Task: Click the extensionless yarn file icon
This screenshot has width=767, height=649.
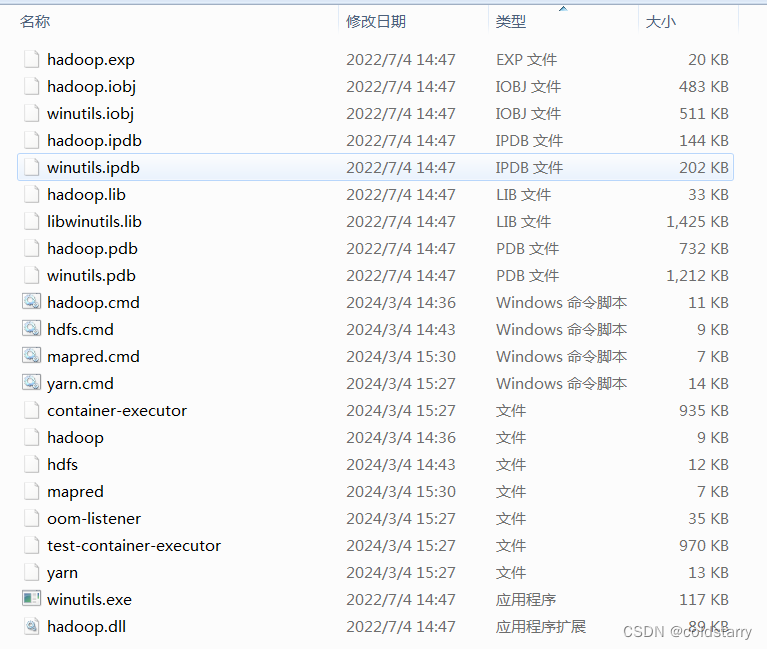Action: click(x=32, y=572)
